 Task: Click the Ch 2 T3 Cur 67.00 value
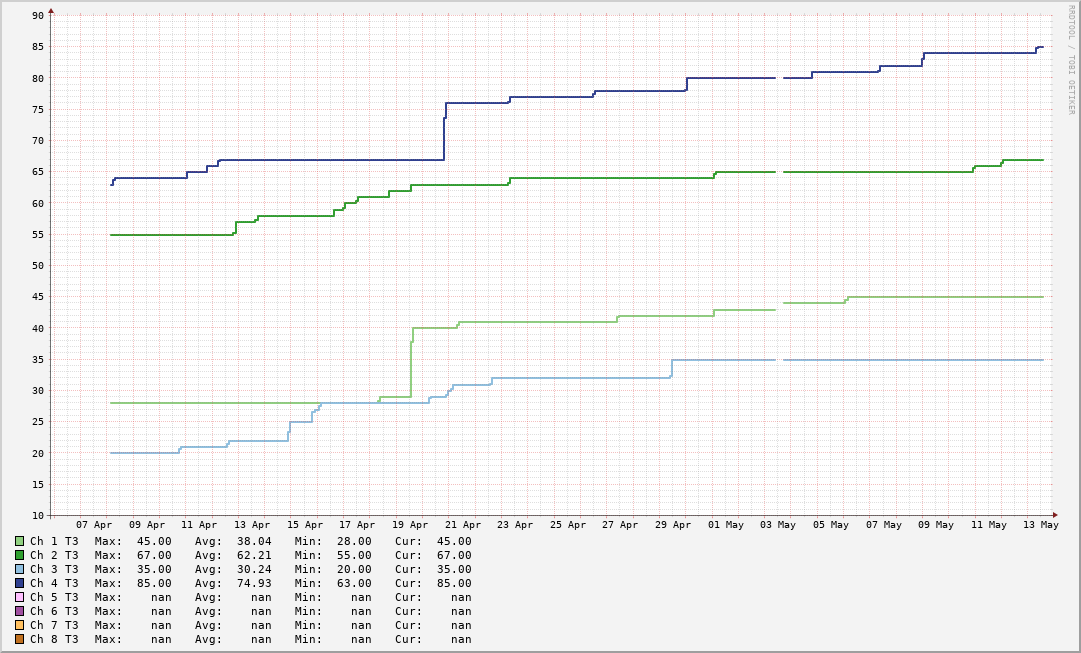coord(454,555)
